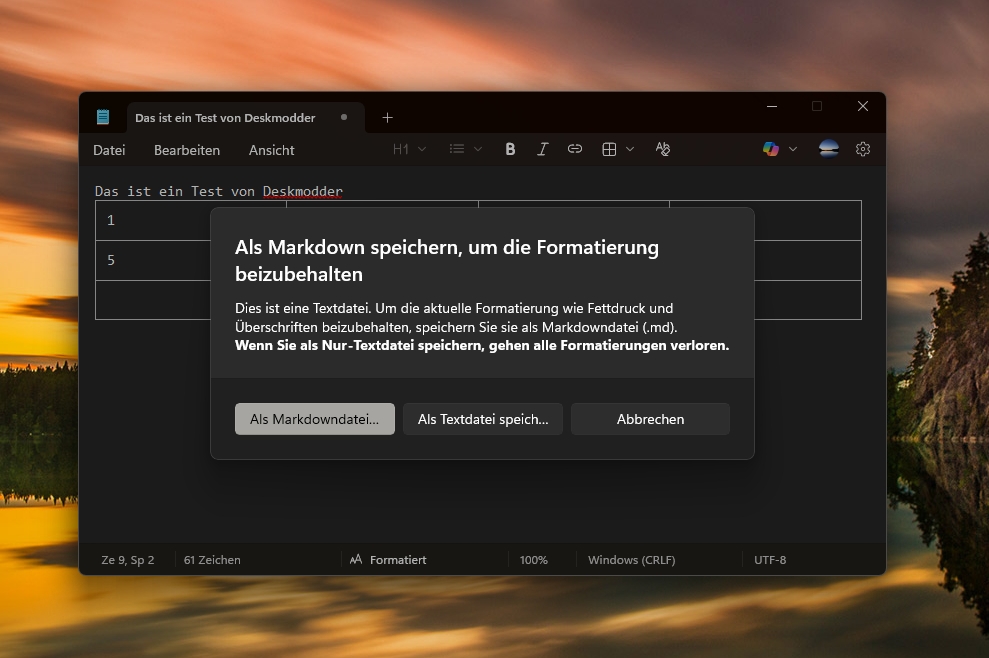Expand the table options dropdown arrow
The height and width of the screenshot is (658, 989).
630,149
